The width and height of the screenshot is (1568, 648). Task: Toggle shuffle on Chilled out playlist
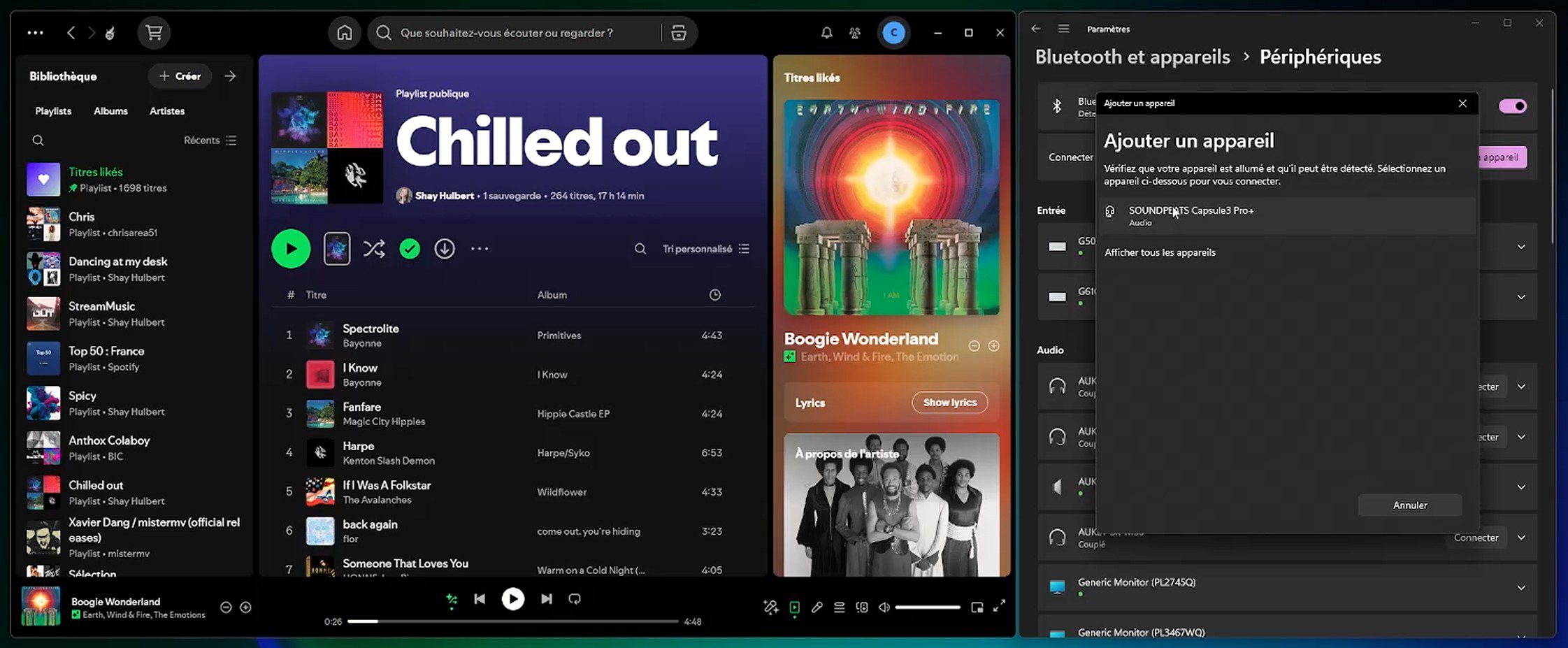374,248
